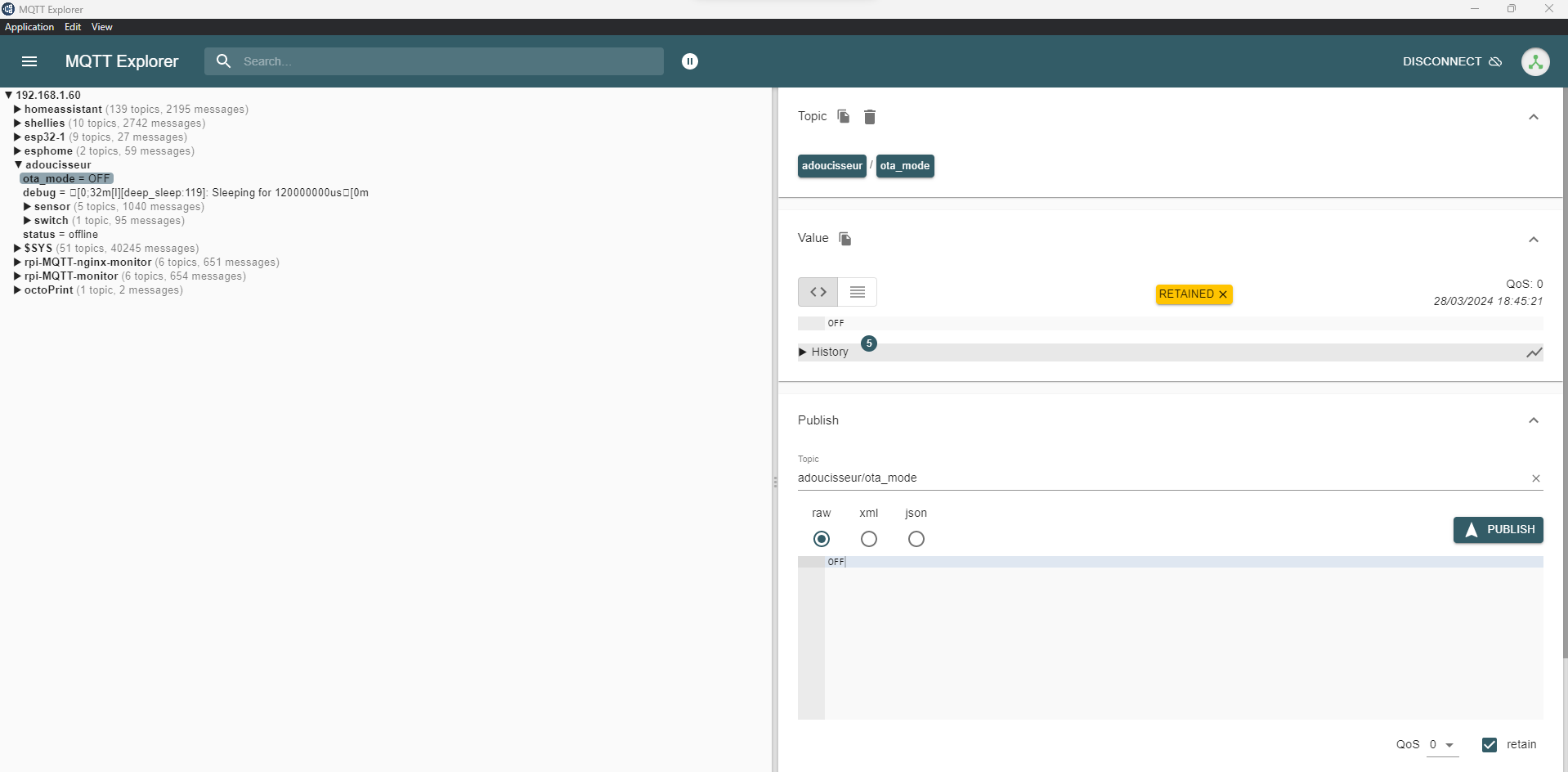Screen dimensions: 1568x772
Task: Collapse the 192.168.1.60 root node
Action: [x=8, y=96]
